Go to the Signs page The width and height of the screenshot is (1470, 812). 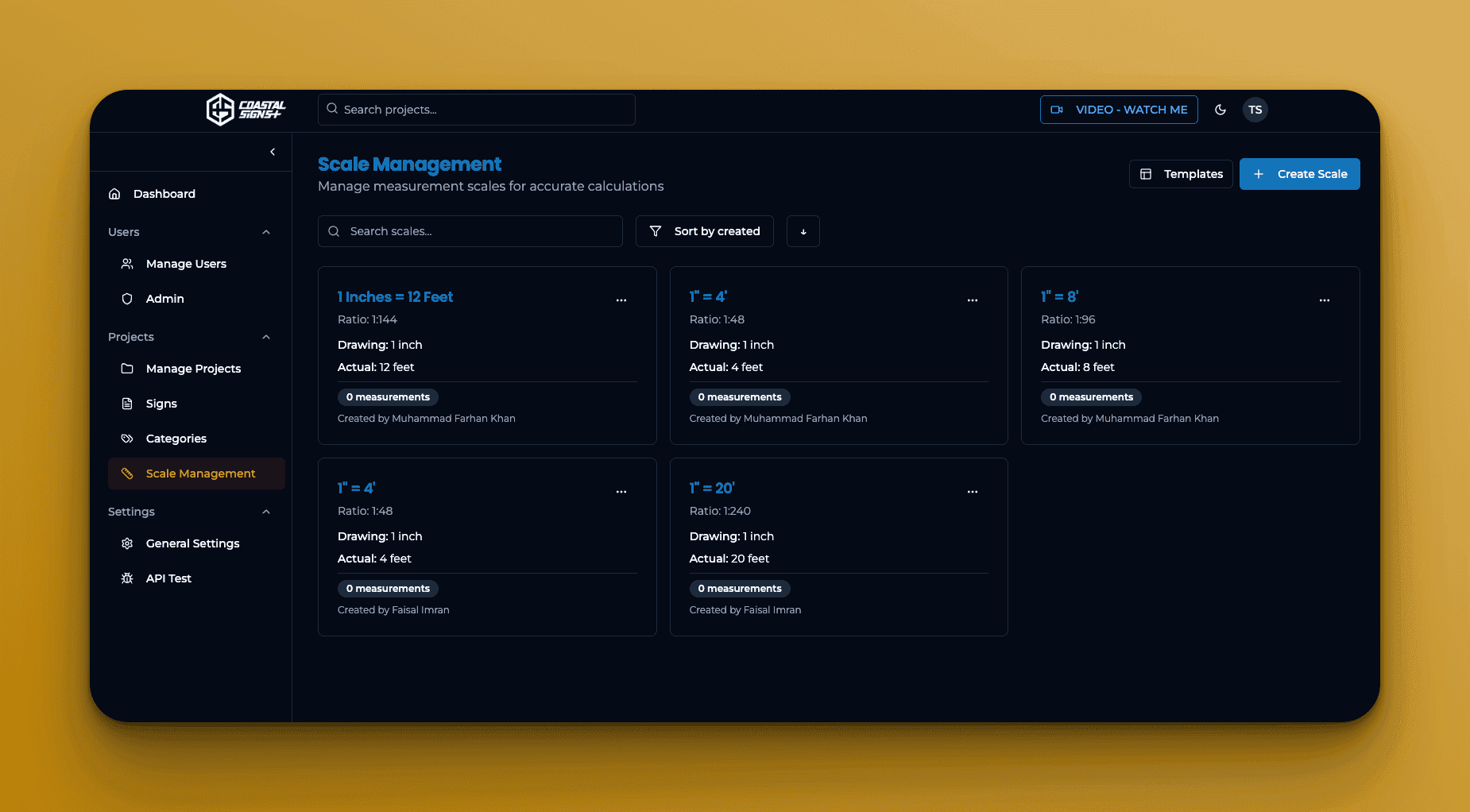[196, 404]
